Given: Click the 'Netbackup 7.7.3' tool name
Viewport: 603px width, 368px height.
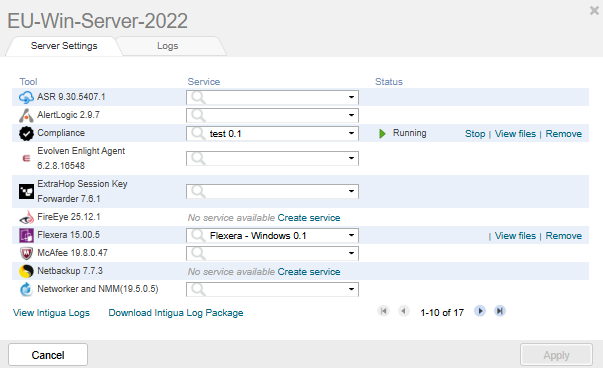Looking at the screenshot, I should pos(70,271).
